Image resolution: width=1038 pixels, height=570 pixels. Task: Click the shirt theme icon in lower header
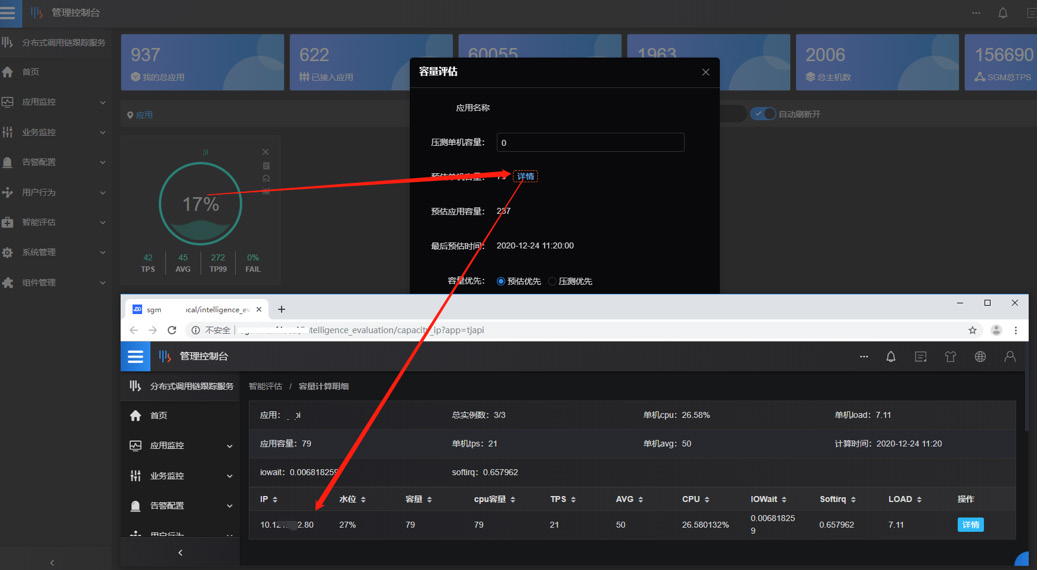(x=950, y=356)
